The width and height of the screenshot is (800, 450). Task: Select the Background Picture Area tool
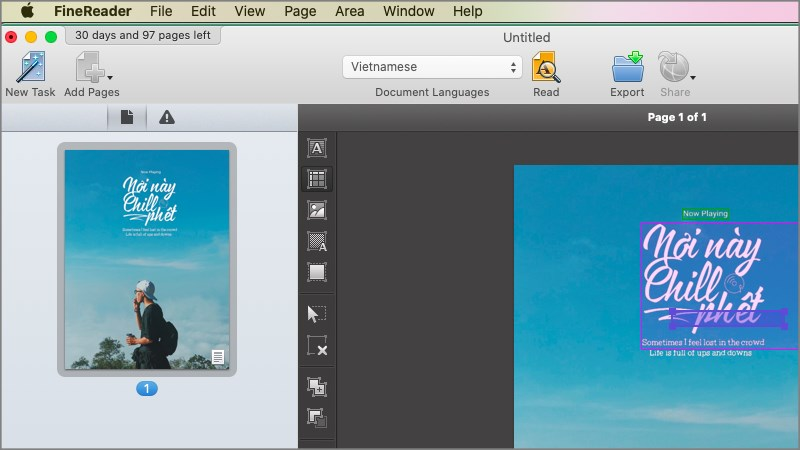point(317,241)
